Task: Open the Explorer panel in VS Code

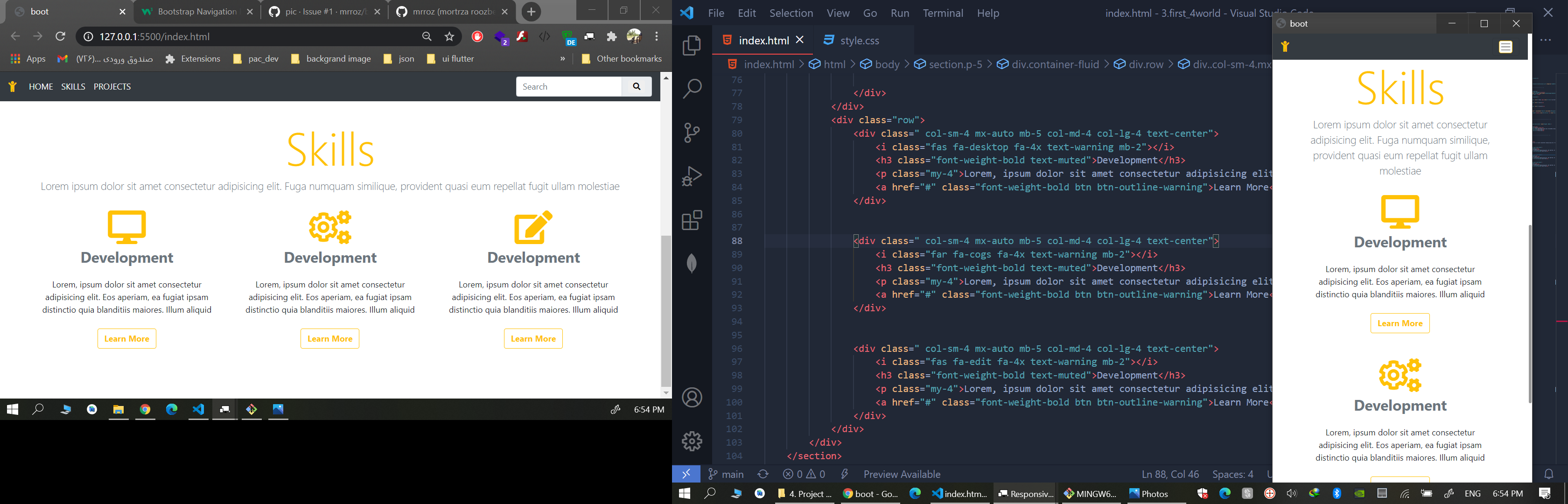Action: 692,45
